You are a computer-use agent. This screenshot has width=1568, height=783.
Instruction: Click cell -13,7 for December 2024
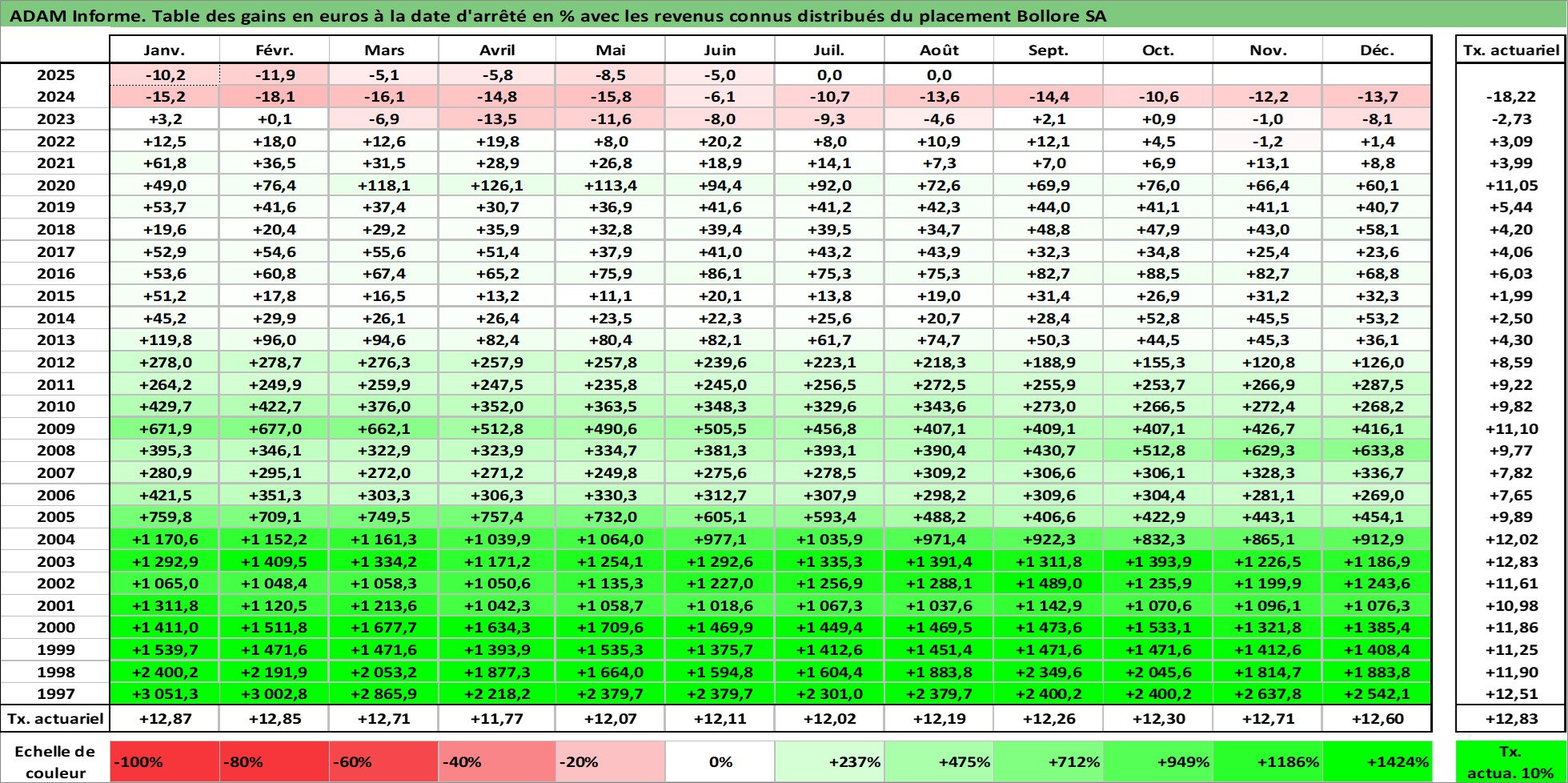pos(1377,97)
